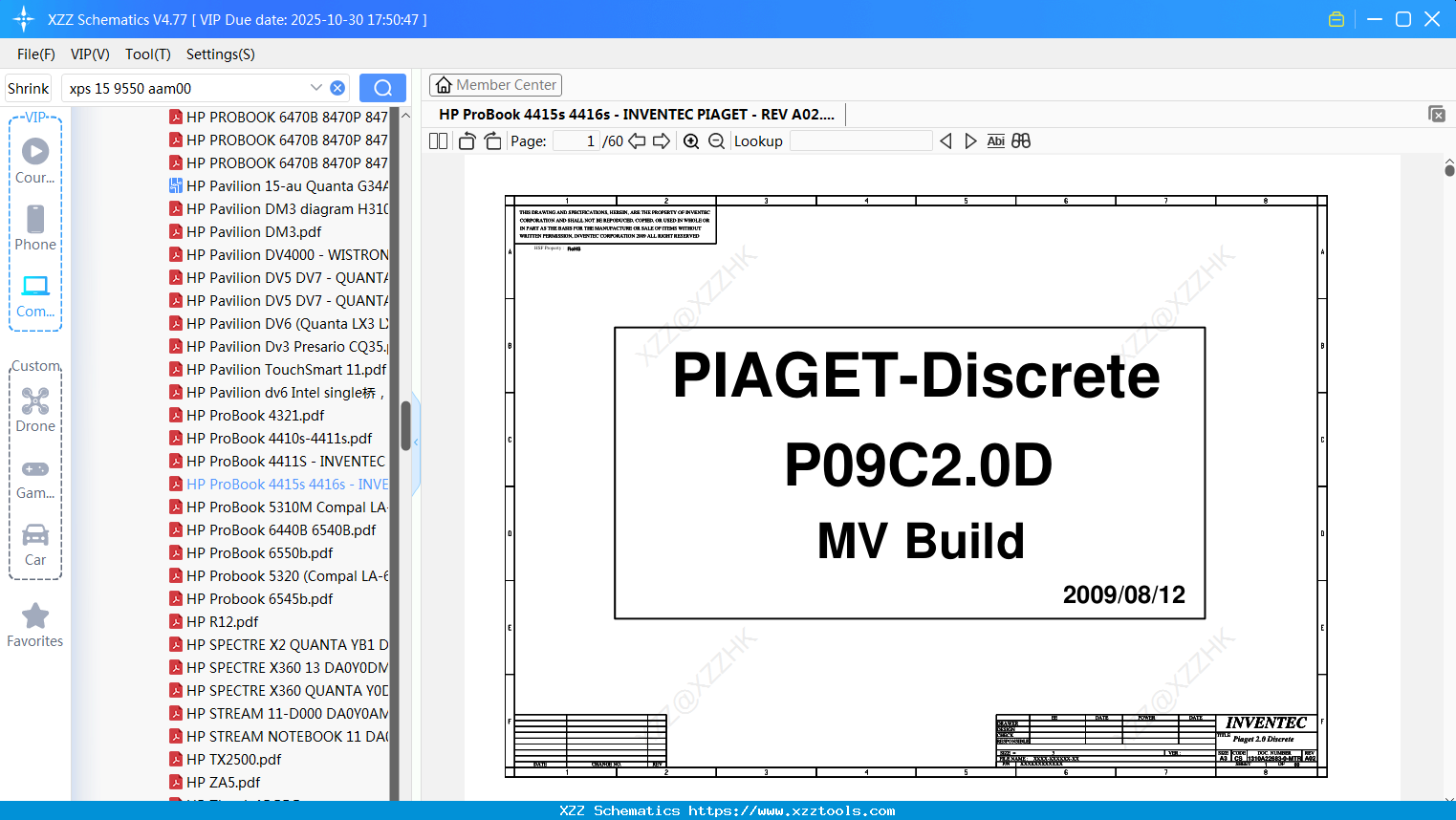
Task: Rotate the page counterclockwise
Action: click(467, 141)
